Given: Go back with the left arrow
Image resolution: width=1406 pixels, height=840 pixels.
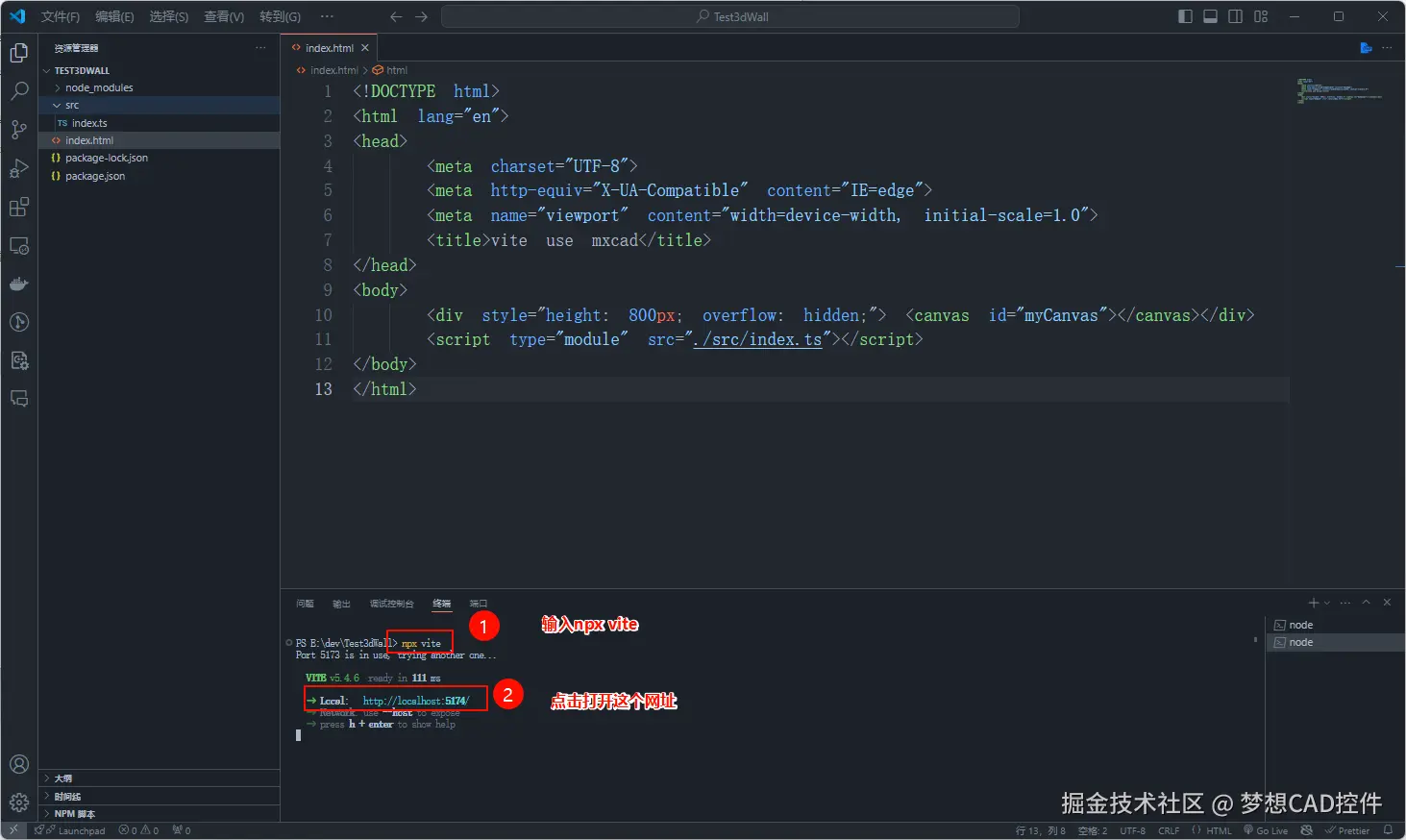Looking at the screenshot, I should point(396,16).
